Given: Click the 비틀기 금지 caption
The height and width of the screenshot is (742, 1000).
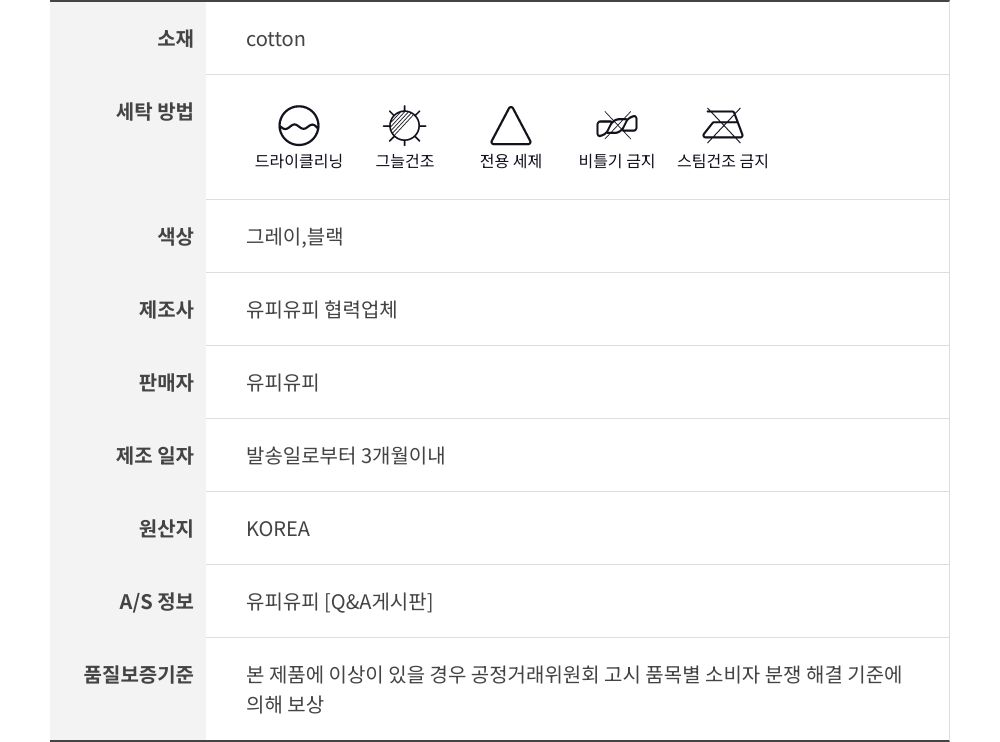Looking at the screenshot, I should pos(616,161).
